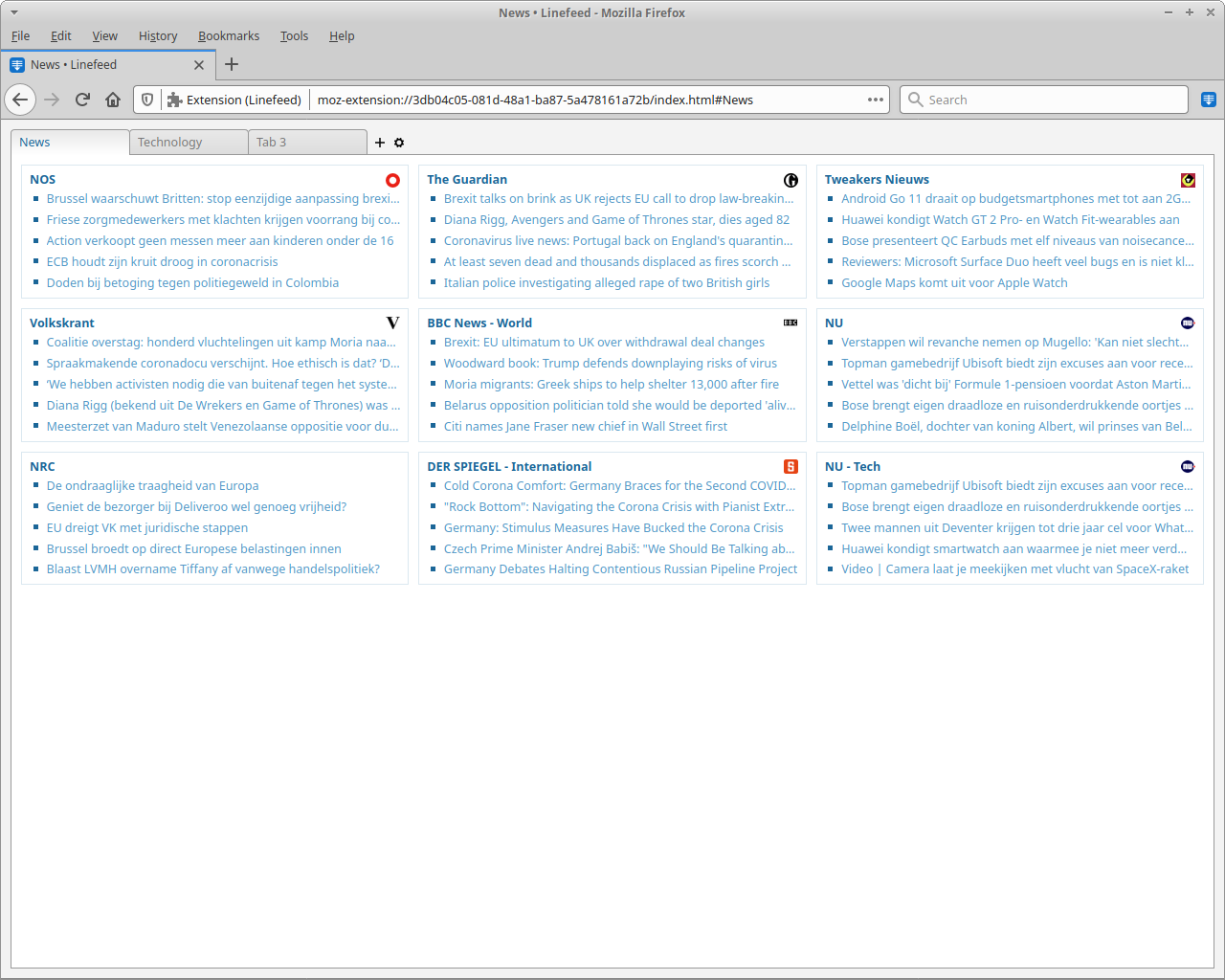The height and width of the screenshot is (980, 1225).
Task: Click the Linefeed toolbar extension icon
Action: point(1209,100)
